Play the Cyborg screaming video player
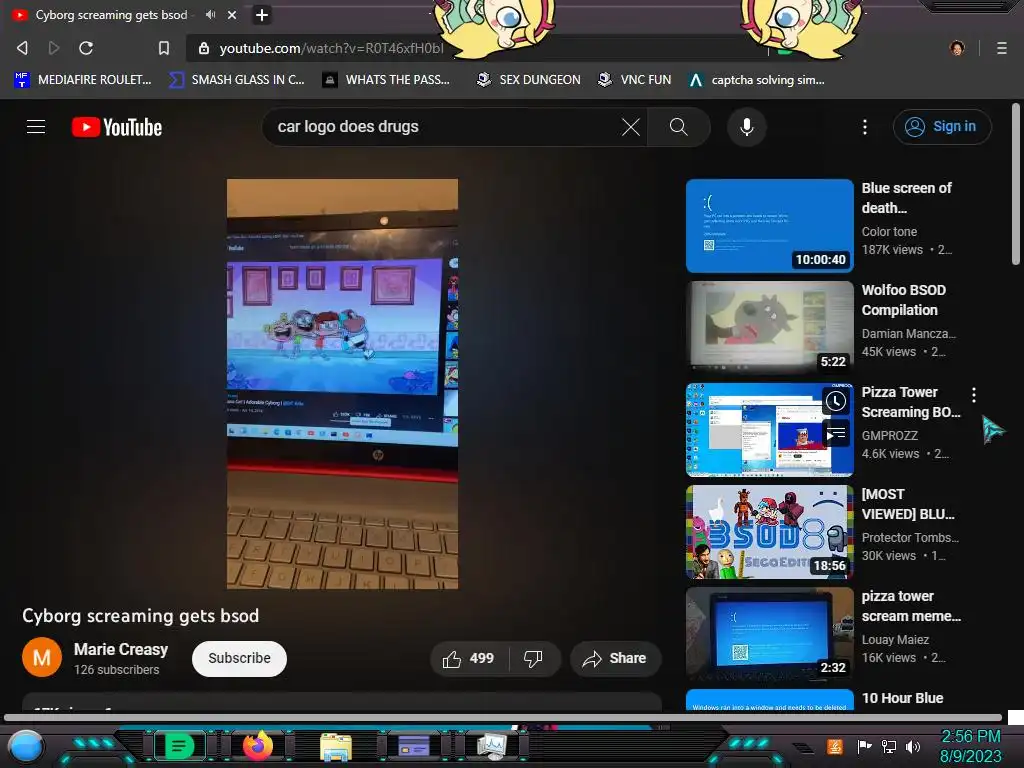The width and height of the screenshot is (1024, 768). [x=342, y=384]
